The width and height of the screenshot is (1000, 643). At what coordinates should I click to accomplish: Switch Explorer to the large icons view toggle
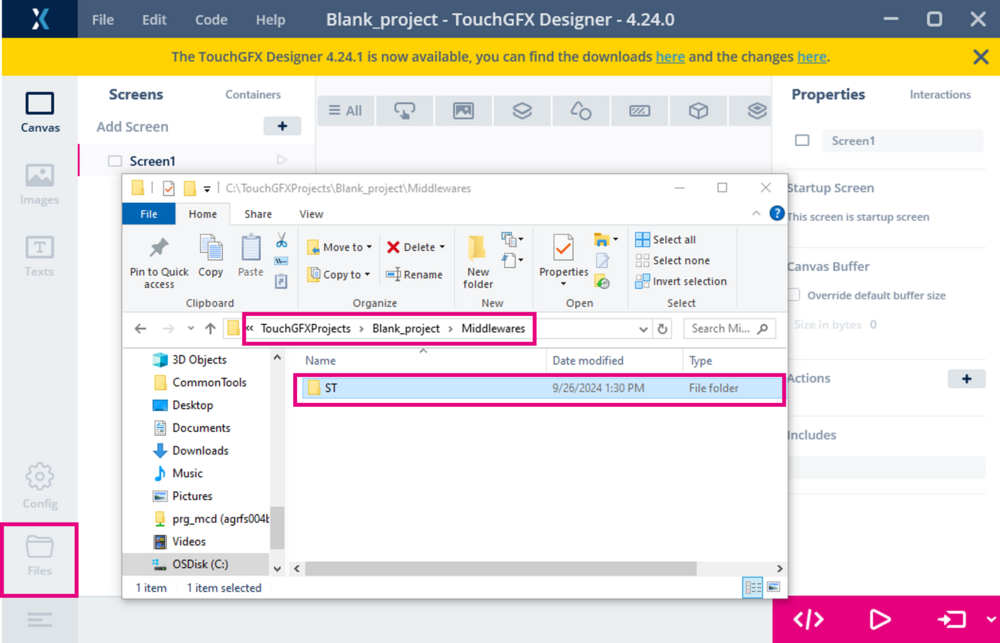pyautogui.click(x=773, y=588)
